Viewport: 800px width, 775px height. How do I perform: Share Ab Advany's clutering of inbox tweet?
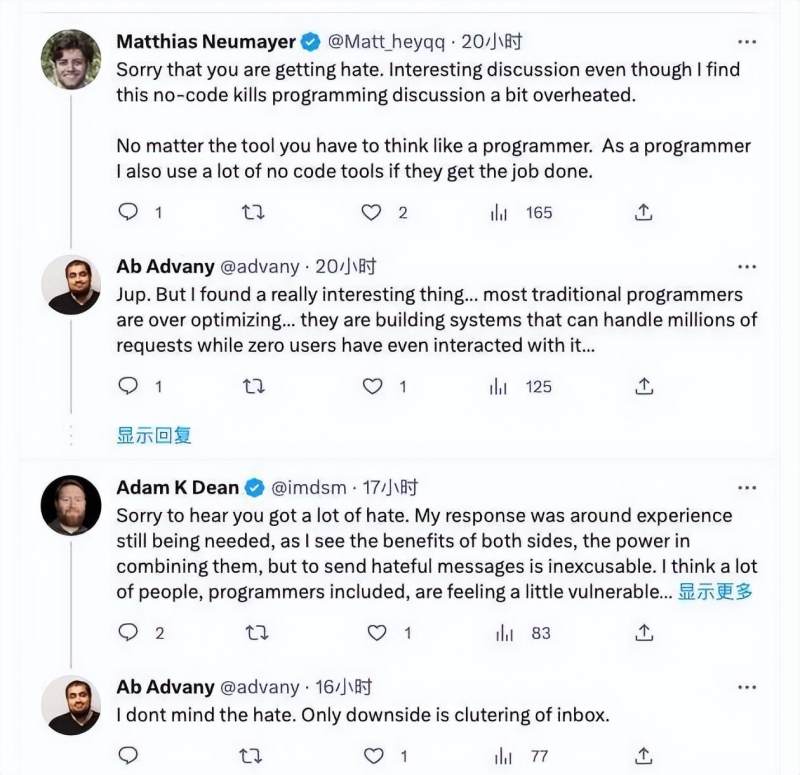click(x=645, y=756)
